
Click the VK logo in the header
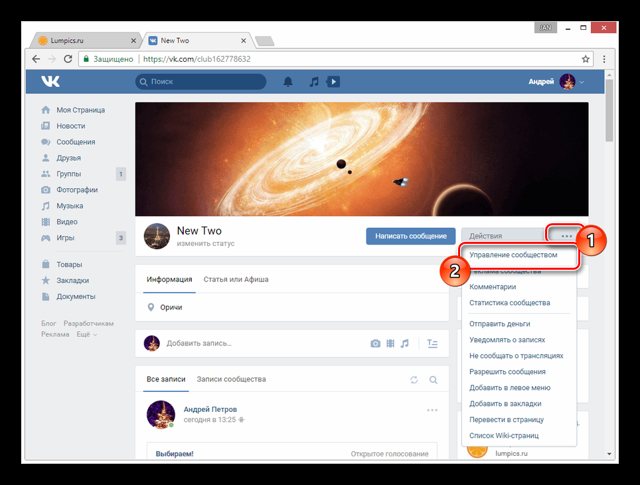coord(50,82)
